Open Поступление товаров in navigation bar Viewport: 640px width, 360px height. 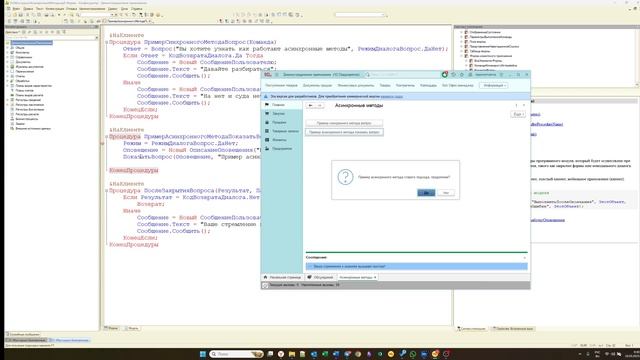click(281, 86)
